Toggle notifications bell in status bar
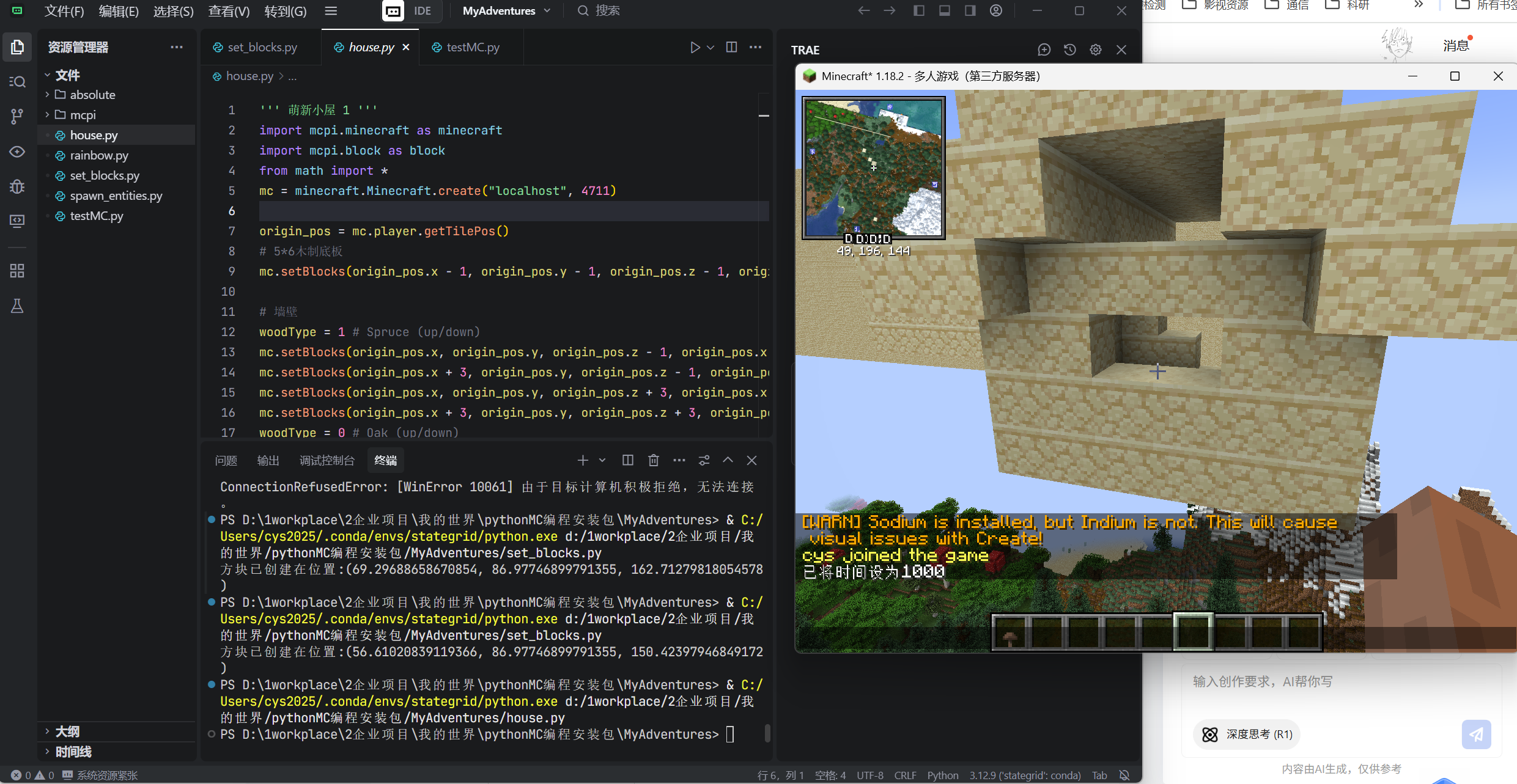The image size is (1517, 784). pyautogui.click(x=1124, y=775)
